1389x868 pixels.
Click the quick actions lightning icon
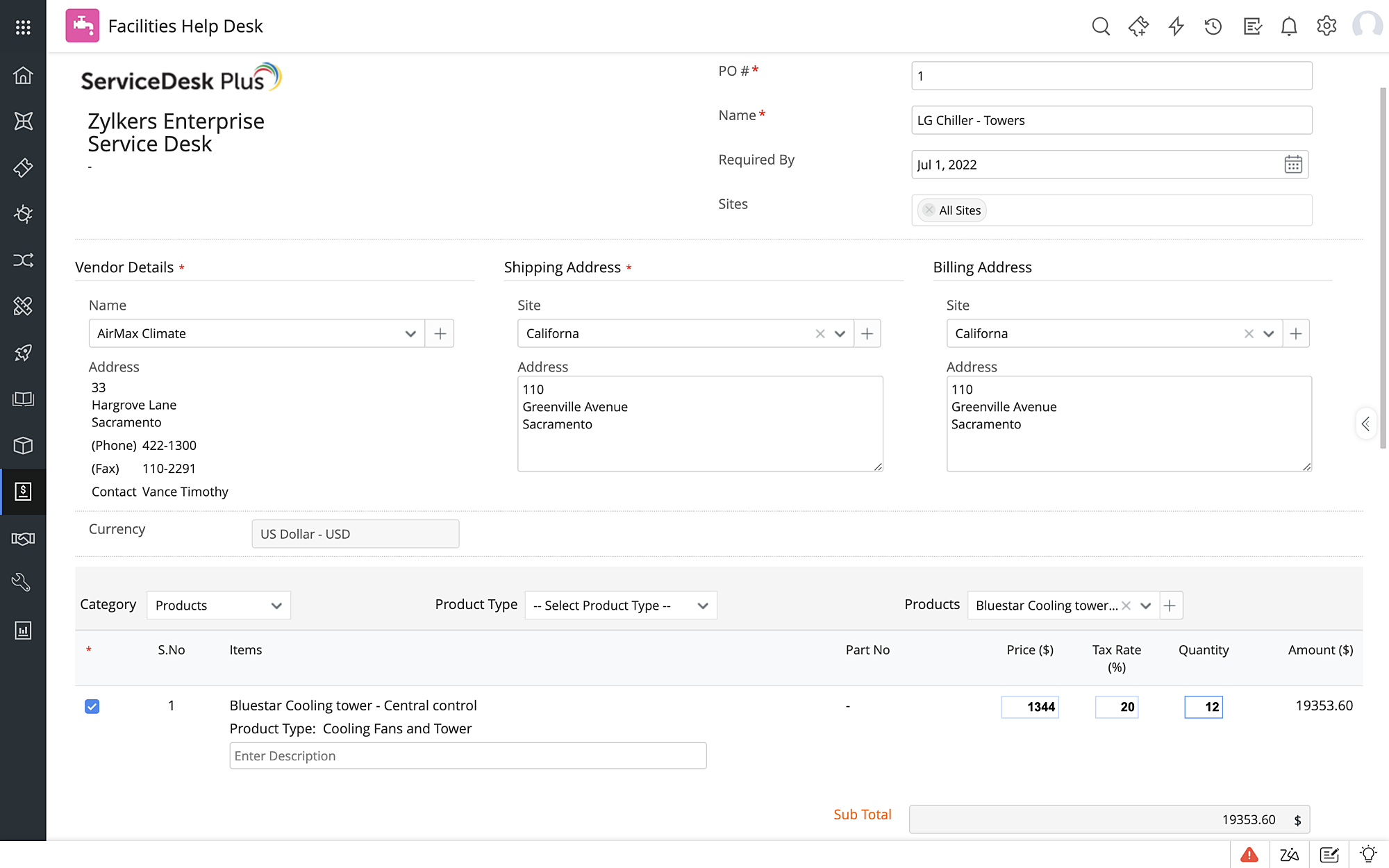point(1176,26)
